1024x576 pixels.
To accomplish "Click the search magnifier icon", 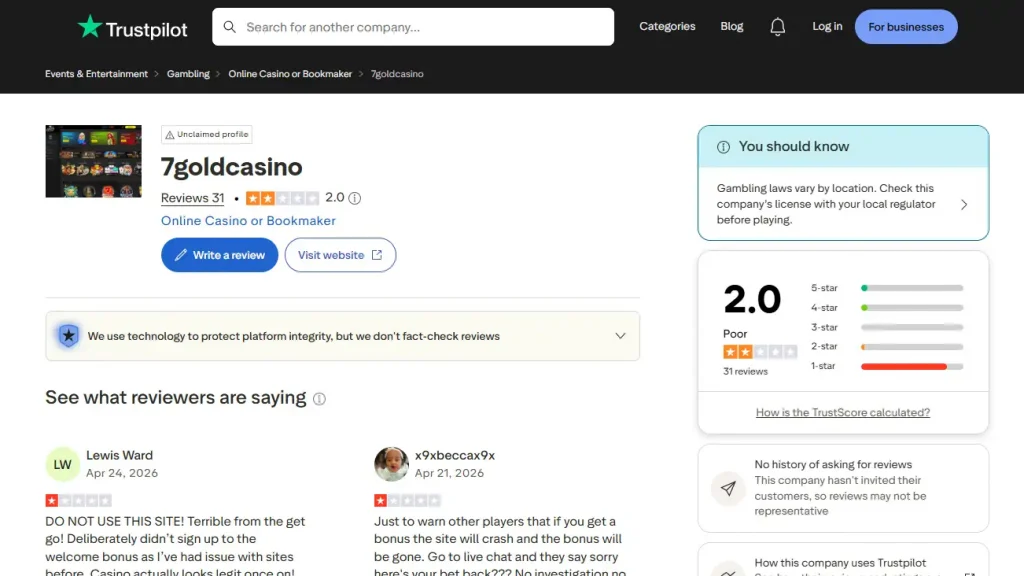I will [x=229, y=27].
